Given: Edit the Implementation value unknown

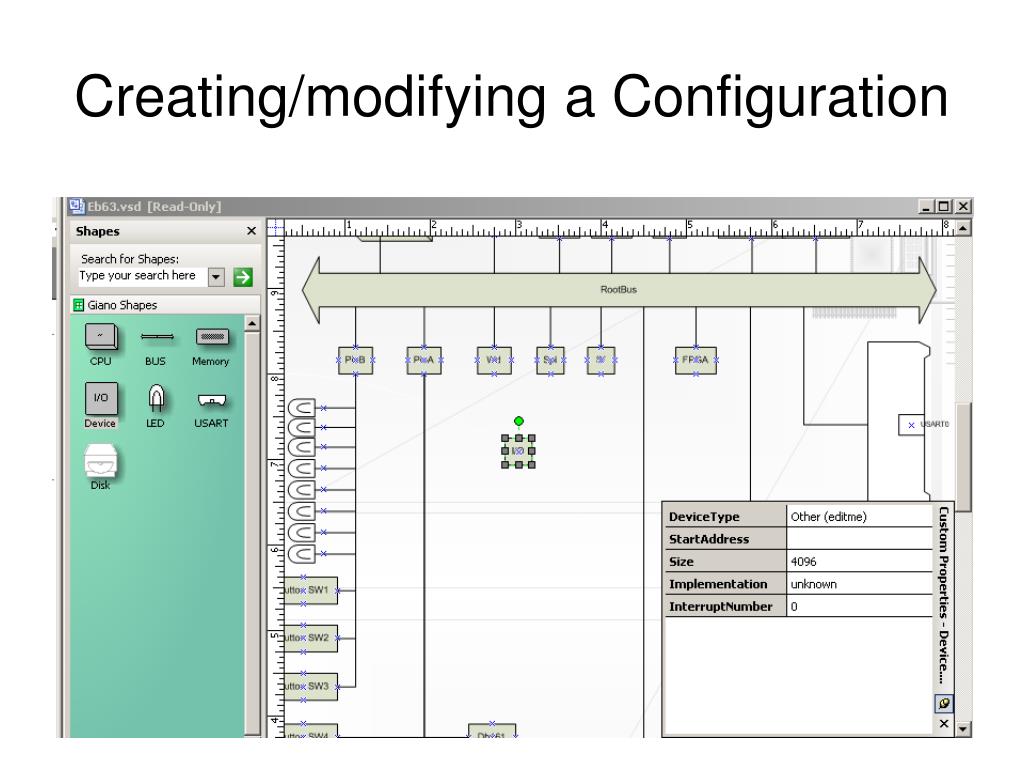Looking at the screenshot, I should 859,584.
